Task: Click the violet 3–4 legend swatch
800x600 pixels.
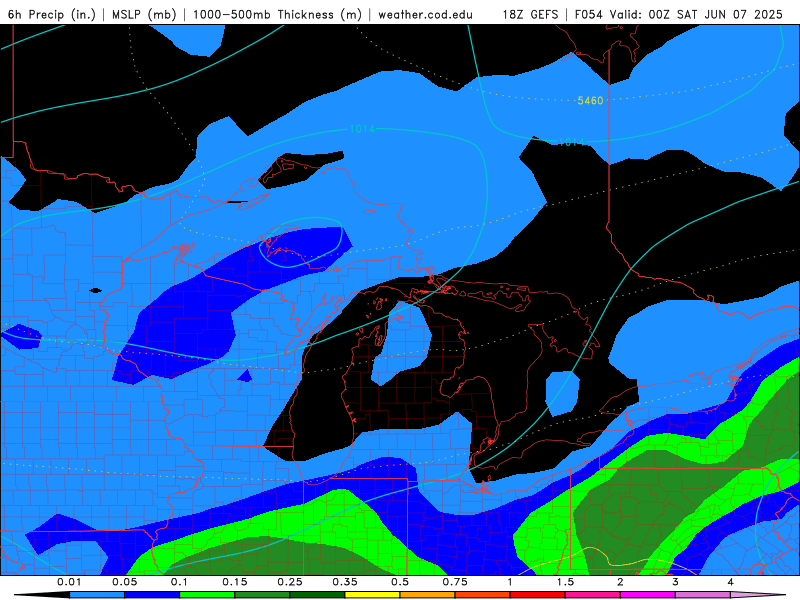Action: pos(703,595)
